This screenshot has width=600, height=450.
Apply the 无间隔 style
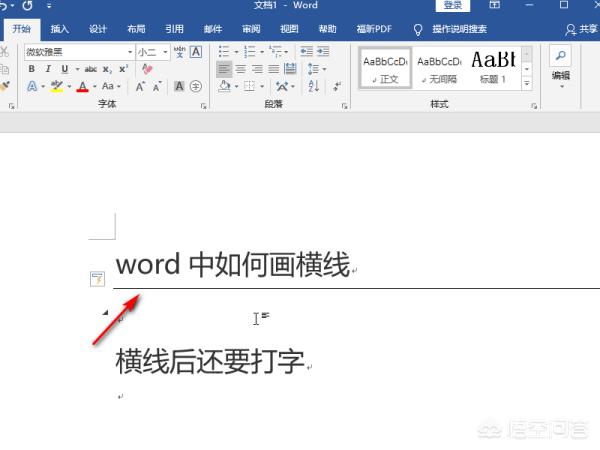tap(439, 69)
